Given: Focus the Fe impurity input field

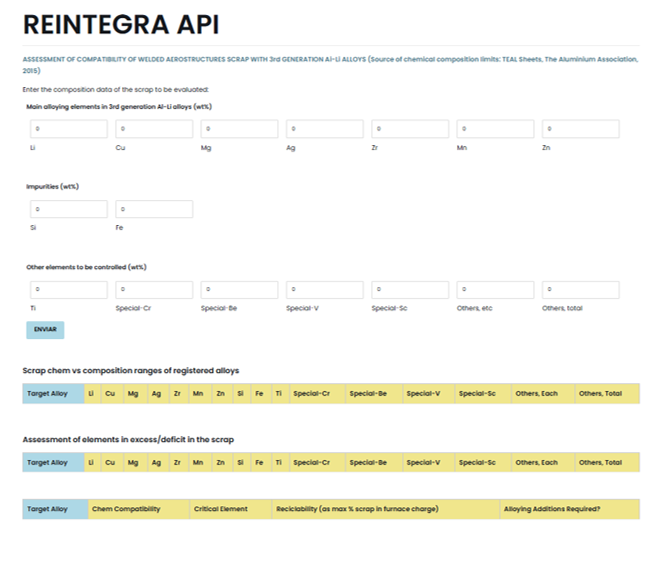Looking at the screenshot, I should click(x=154, y=209).
